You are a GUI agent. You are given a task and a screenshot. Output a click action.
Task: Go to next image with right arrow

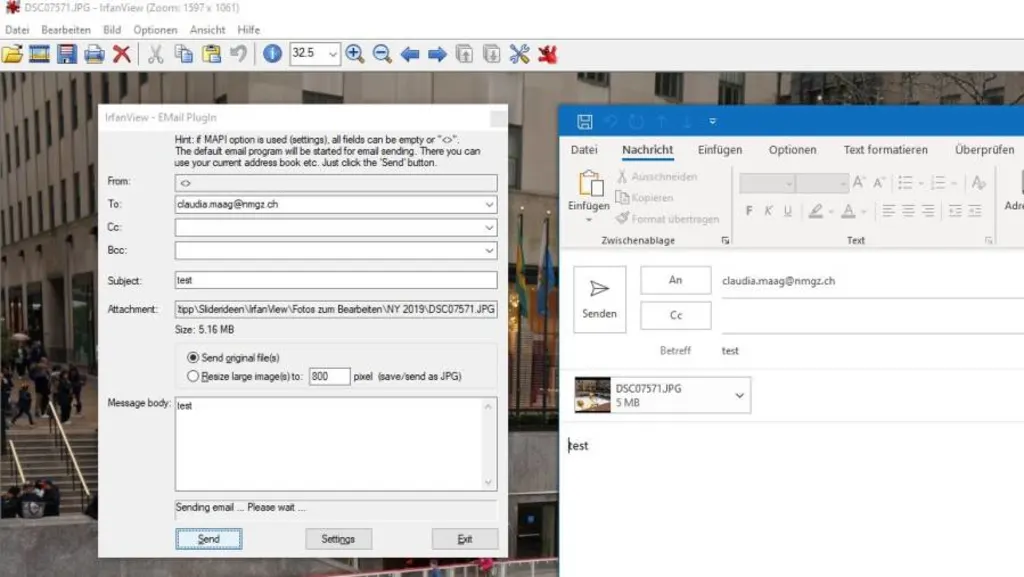437,54
